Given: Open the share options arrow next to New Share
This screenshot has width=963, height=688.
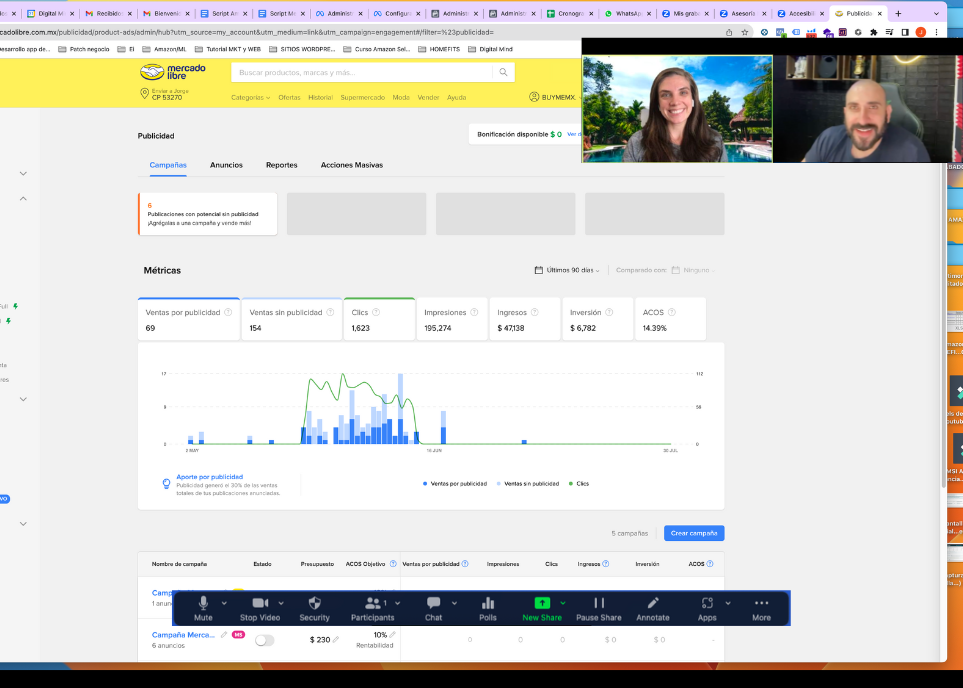Looking at the screenshot, I should (x=563, y=603).
